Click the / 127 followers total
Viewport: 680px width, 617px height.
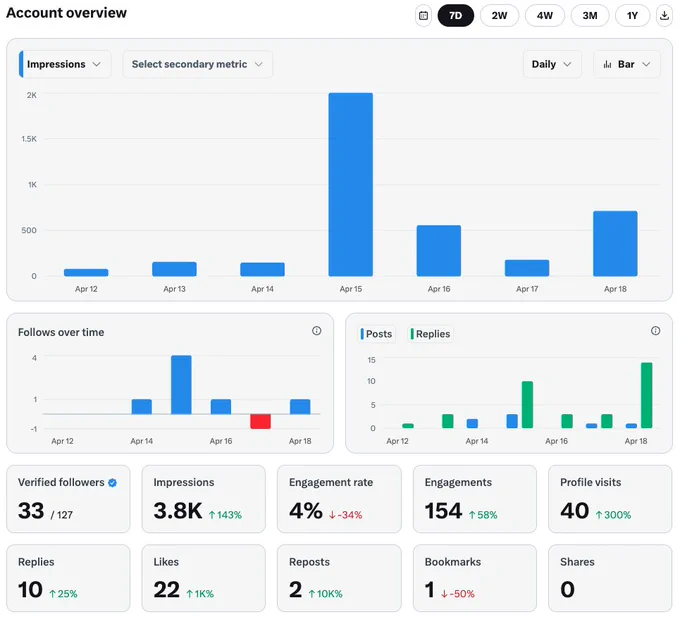pyautogui.click(x=62, y=515)
